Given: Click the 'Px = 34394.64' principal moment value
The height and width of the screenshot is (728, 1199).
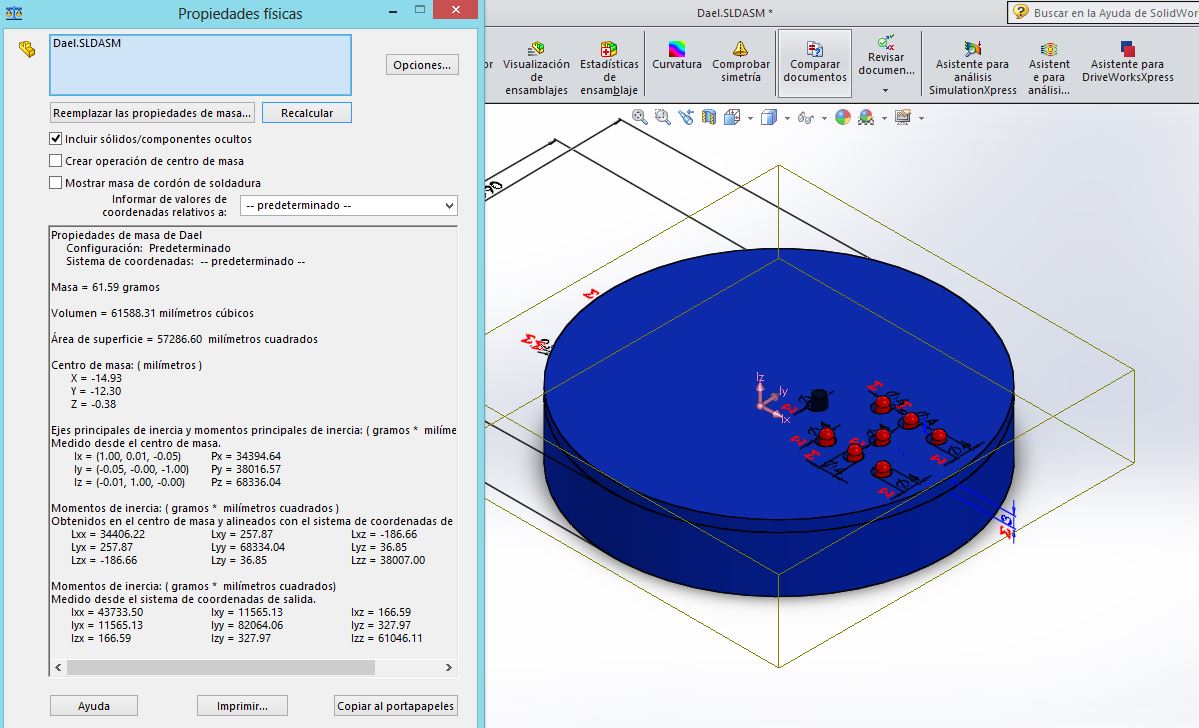Looking at the screenshot, I should [246, 456].
